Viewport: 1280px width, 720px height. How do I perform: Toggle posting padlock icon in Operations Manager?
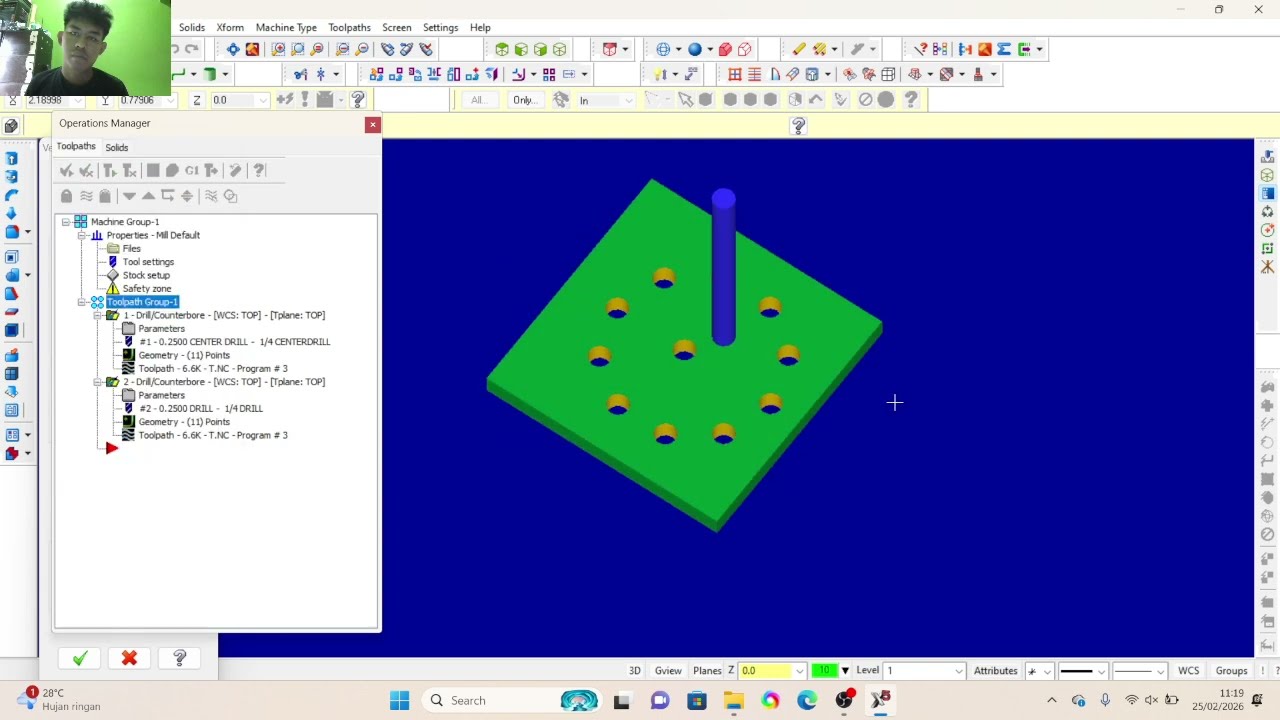point(105,196)
